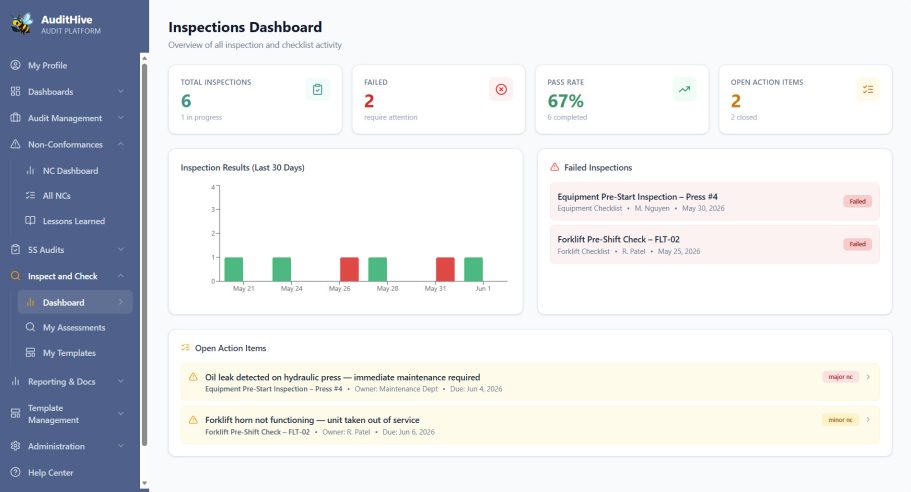
Task: Collapse the Non-Conformances section chevron
Action: coord(121,144)
